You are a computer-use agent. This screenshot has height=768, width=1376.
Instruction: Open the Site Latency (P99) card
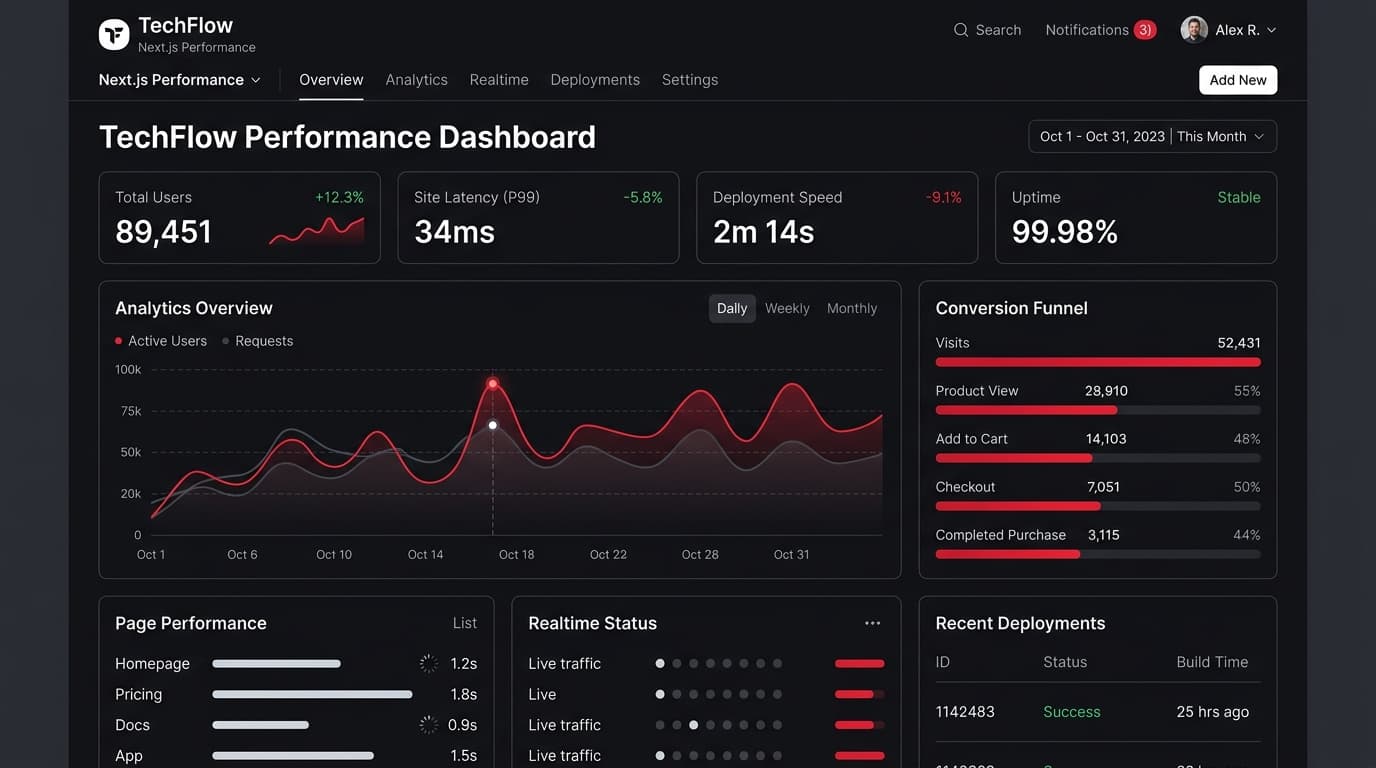[x=538, y=218]
